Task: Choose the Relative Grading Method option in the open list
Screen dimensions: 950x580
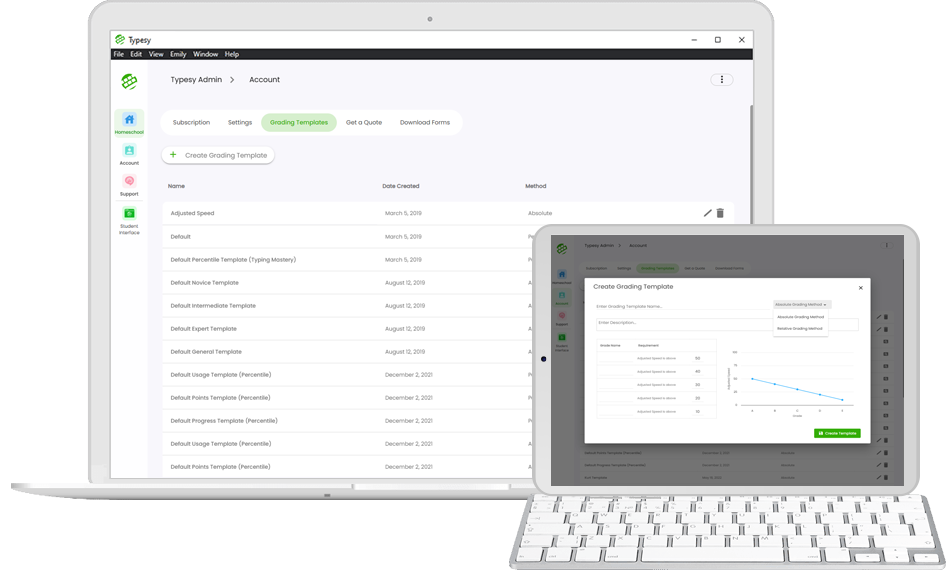Action: pos(800,328)
